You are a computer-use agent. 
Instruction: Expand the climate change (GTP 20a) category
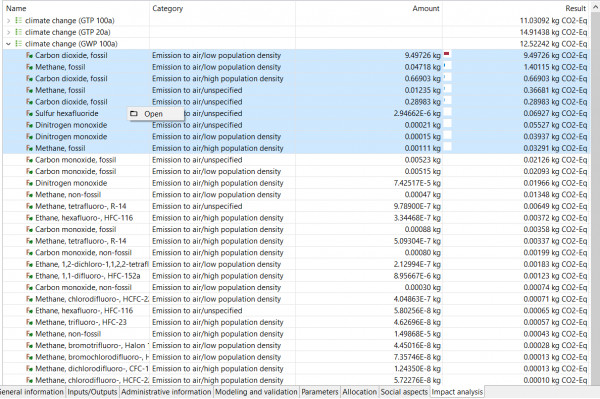(x=8, y=32)
